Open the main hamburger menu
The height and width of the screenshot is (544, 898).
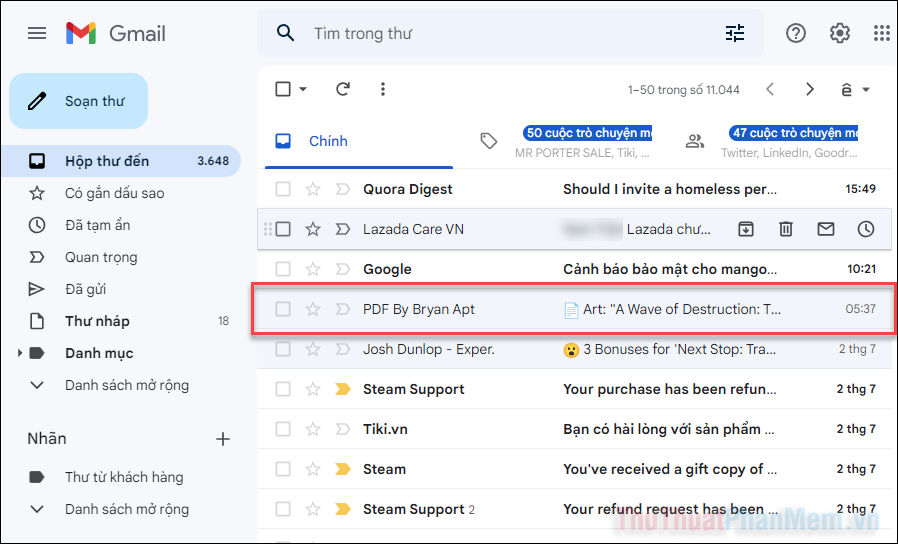[37, 33]
